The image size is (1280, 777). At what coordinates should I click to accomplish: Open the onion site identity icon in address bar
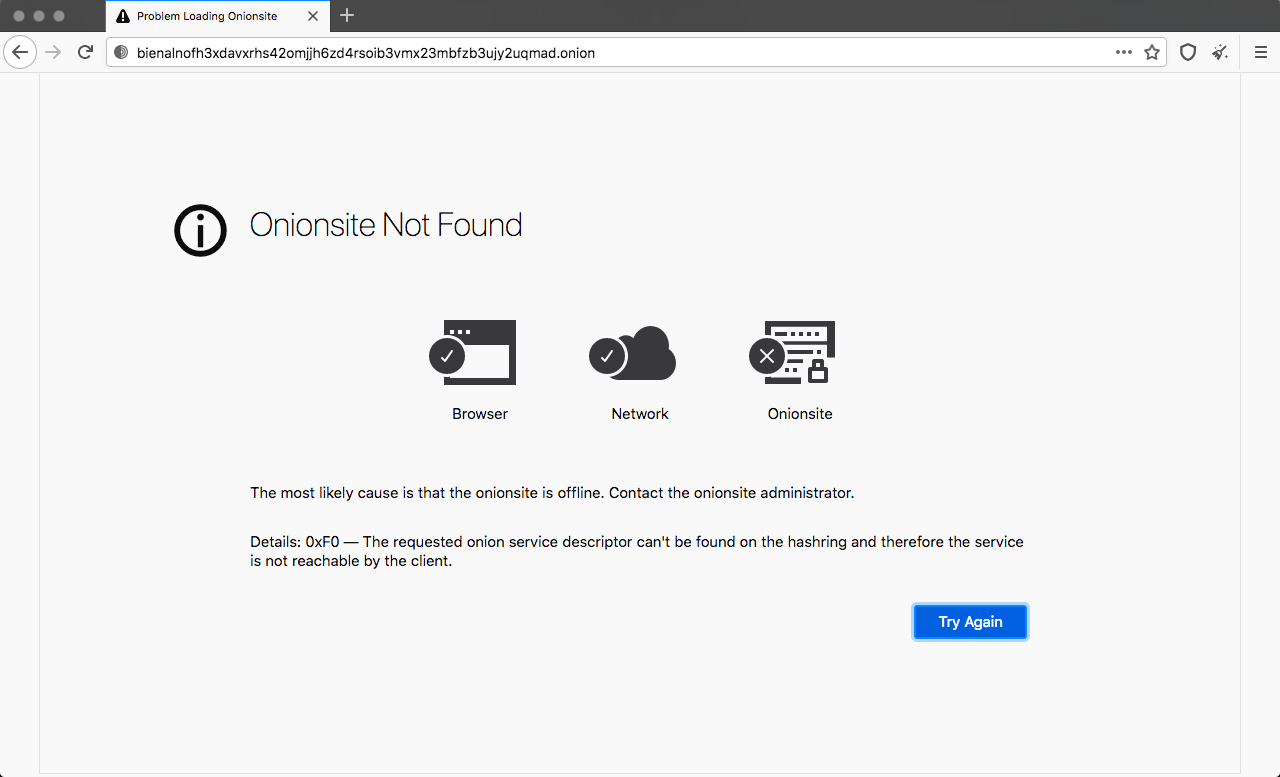pos(121,53)
